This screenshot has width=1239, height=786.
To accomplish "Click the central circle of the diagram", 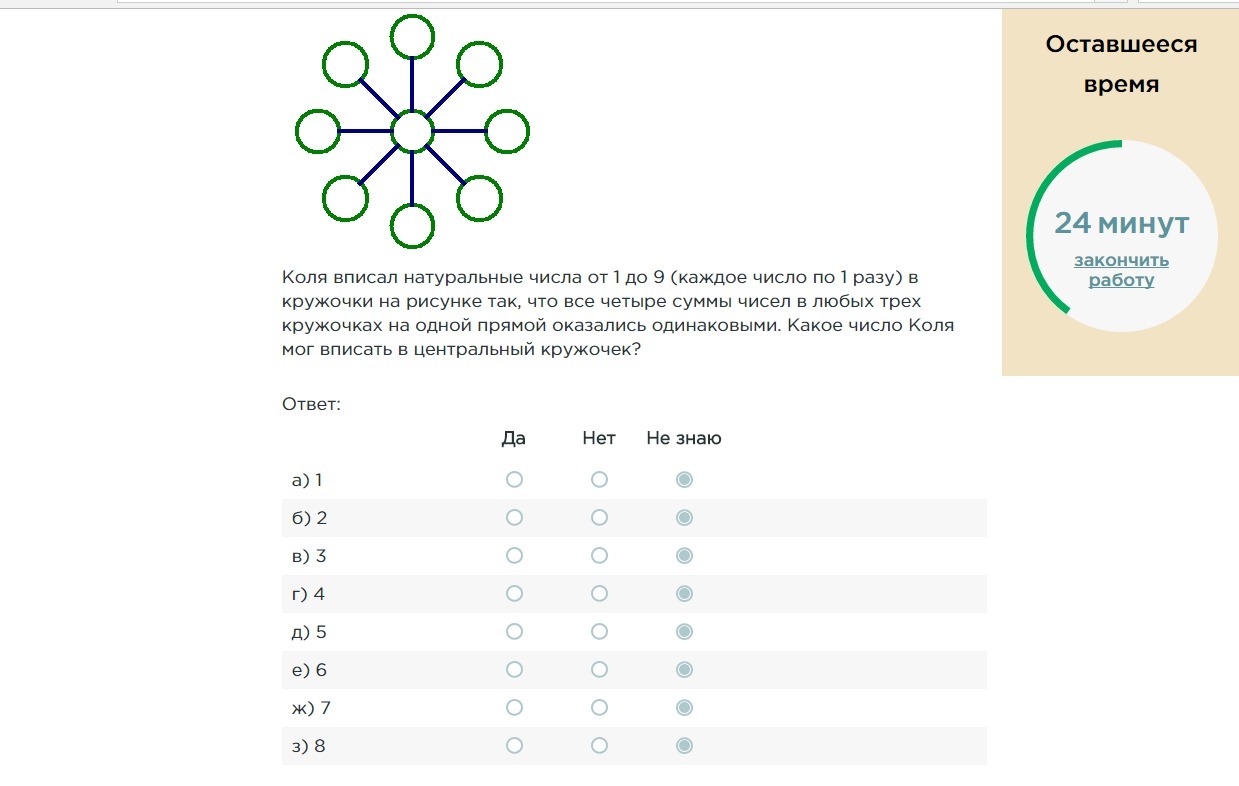I will tap(412, 131).
